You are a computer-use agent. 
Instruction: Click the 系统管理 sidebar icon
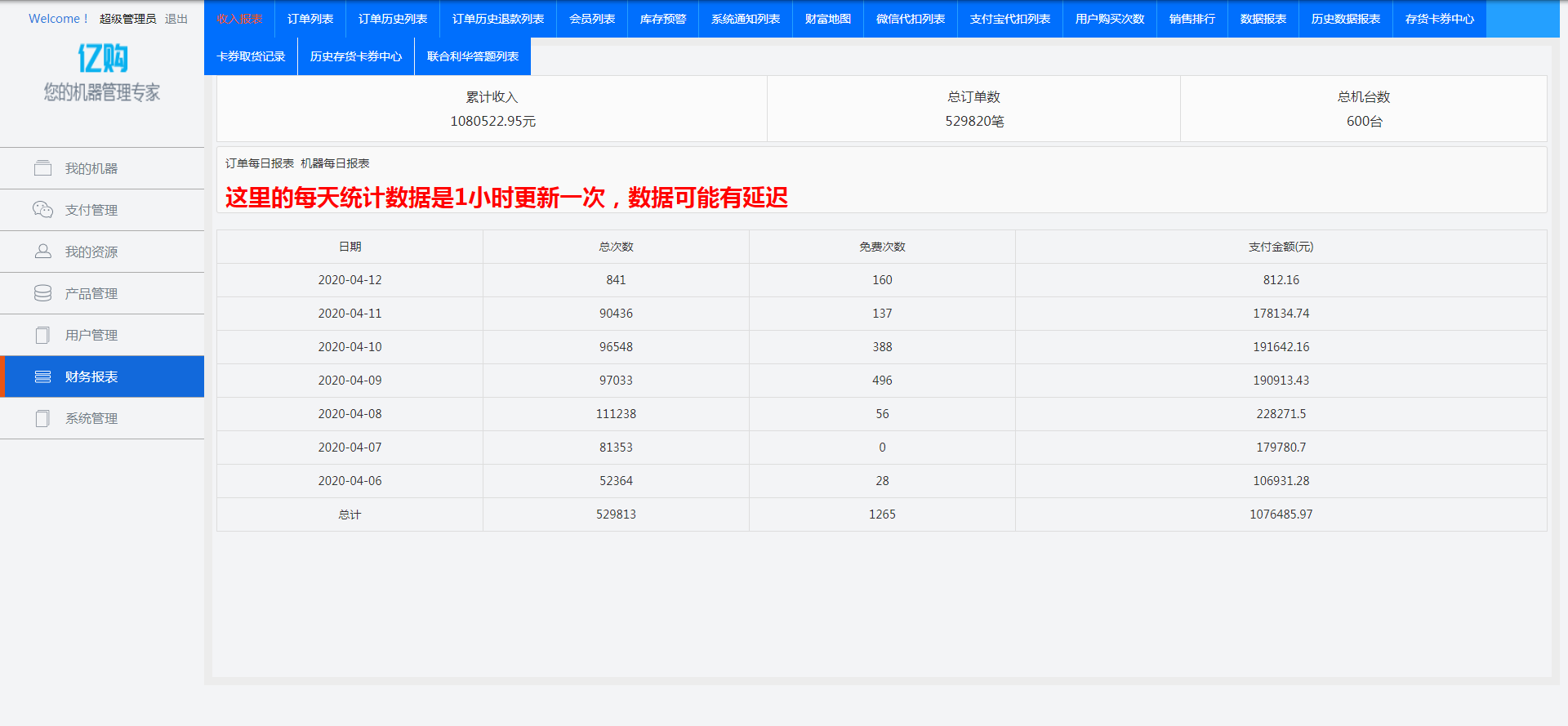click(x=42, y=418)
